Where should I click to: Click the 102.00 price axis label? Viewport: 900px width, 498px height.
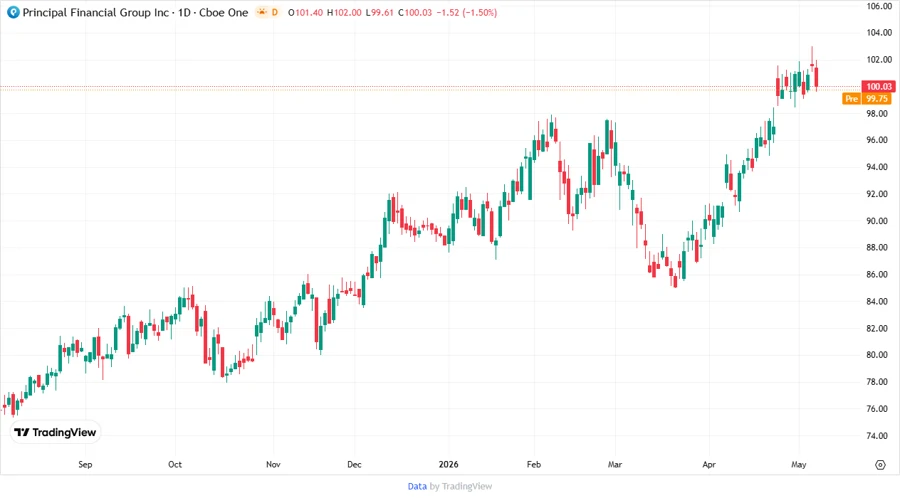click(x=879, y=60)
